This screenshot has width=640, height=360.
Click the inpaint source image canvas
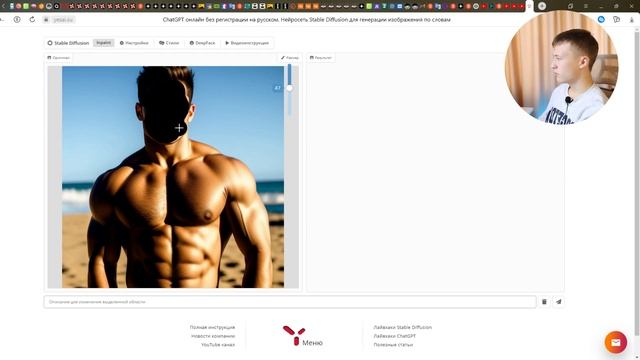(173, 177)
